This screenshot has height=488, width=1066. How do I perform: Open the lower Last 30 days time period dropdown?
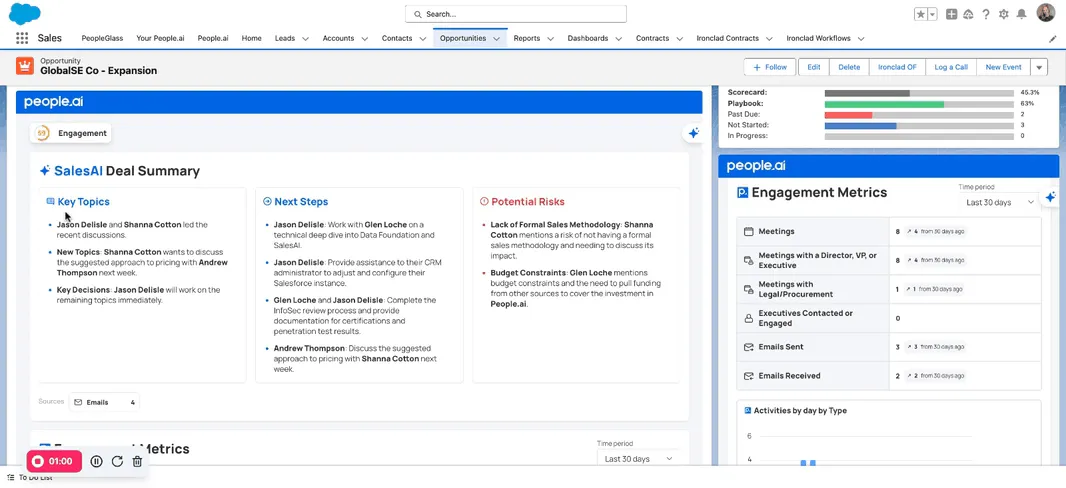click(639, 459)
